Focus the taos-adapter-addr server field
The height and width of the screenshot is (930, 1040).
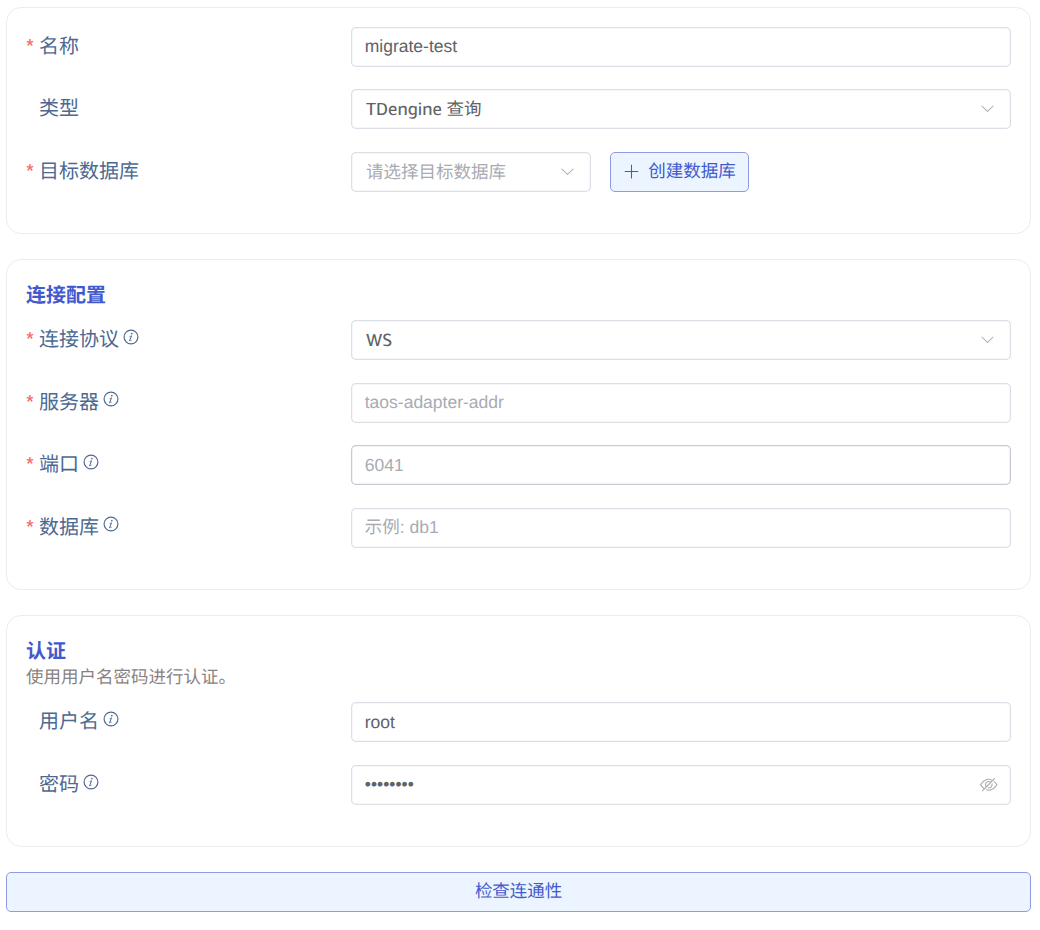(680, 403)
